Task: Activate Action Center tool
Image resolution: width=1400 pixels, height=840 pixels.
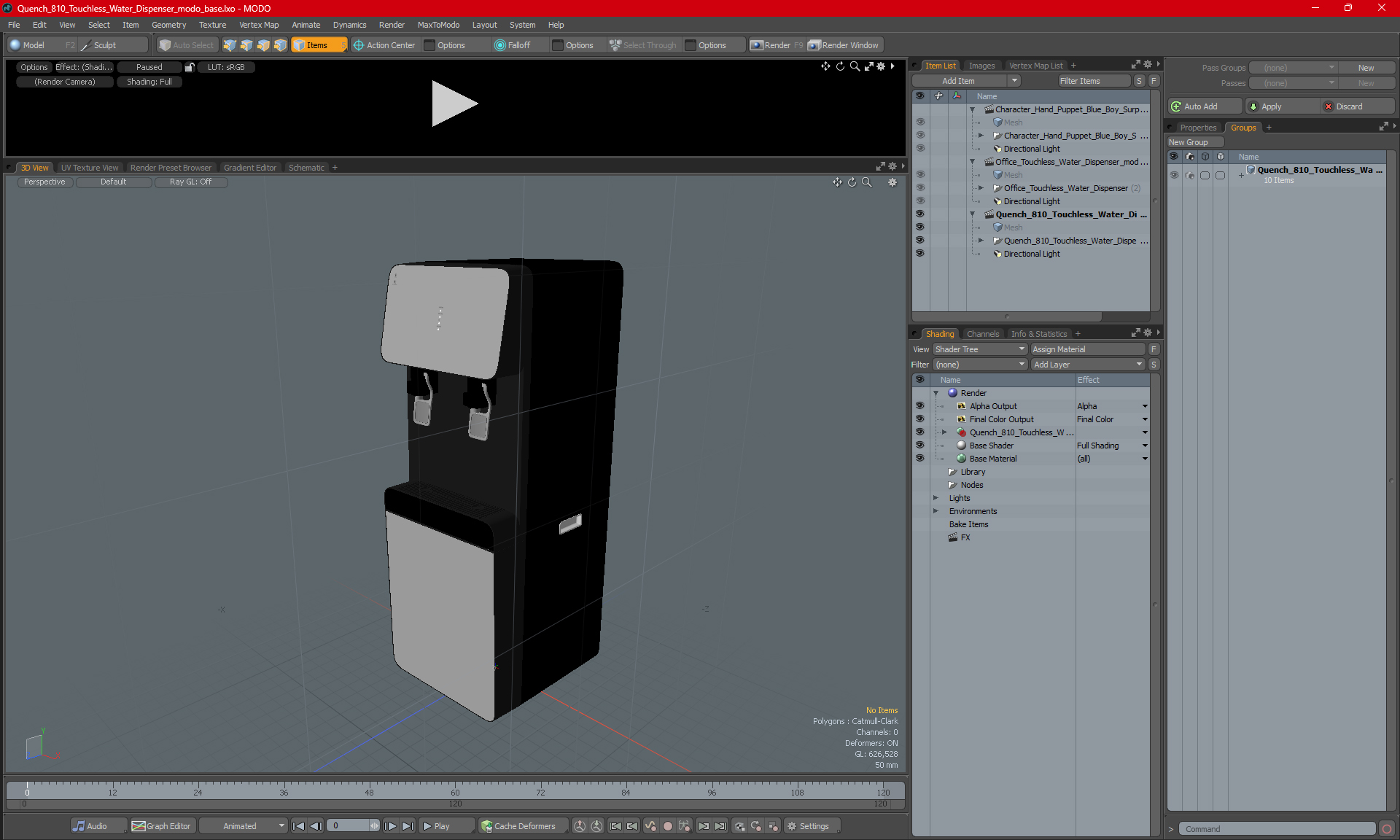Action: point(384,45)
